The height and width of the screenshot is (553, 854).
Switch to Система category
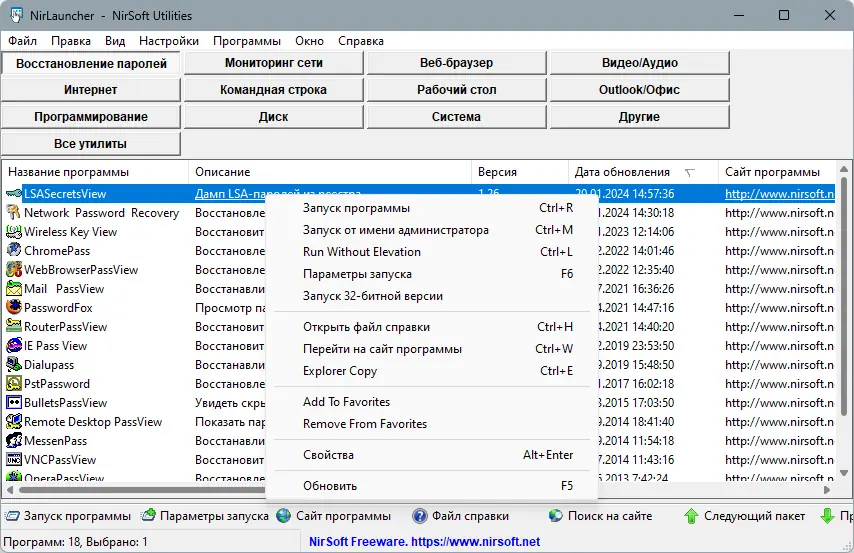click(456, 117)
